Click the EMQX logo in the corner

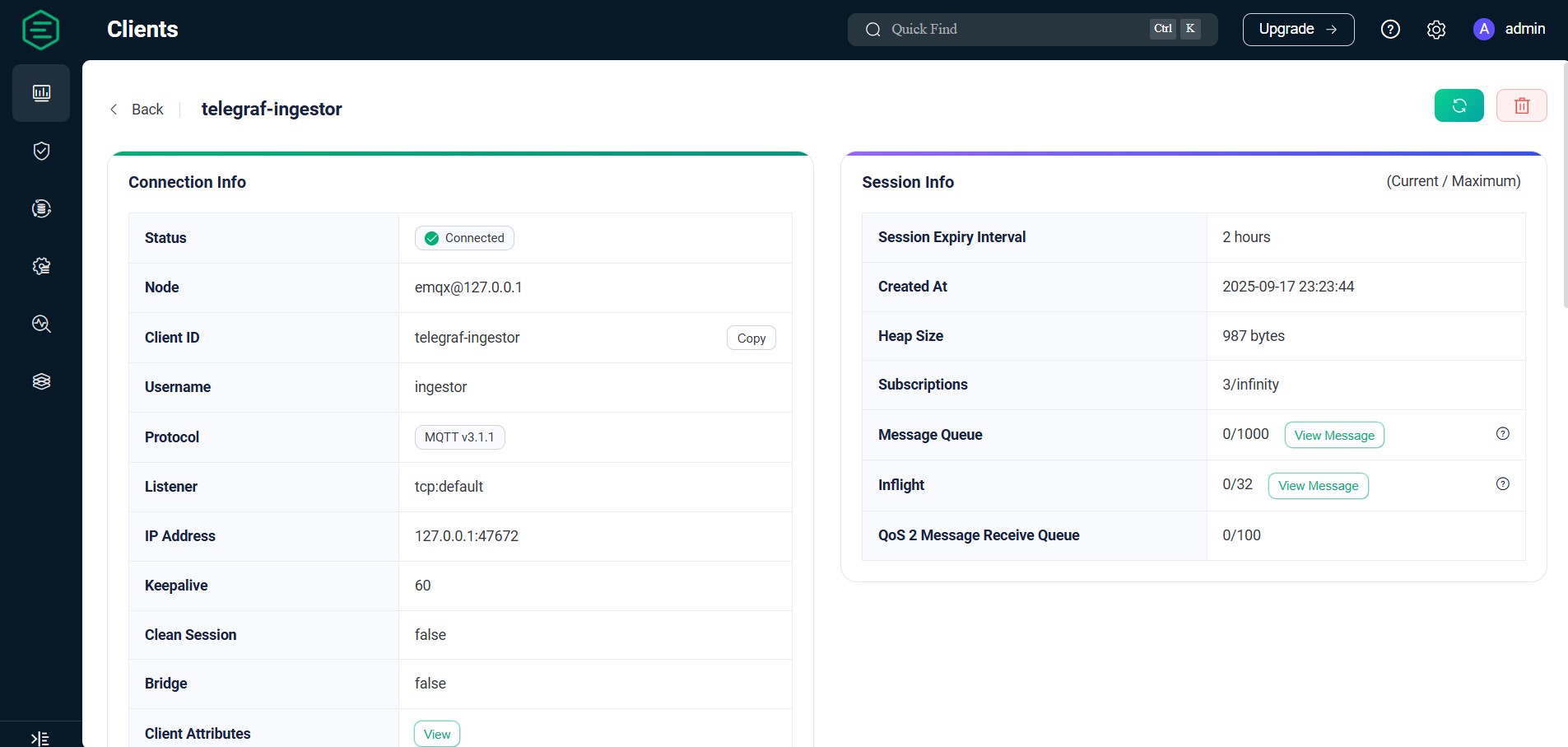point(40,29)
